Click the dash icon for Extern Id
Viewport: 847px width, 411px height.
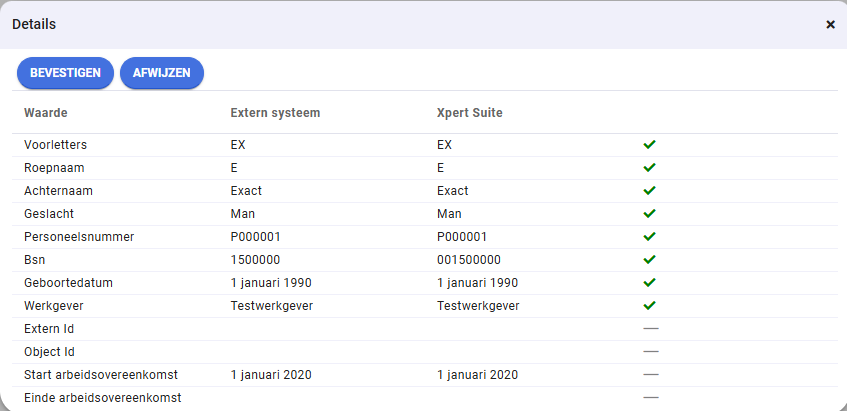click(651, 328)
